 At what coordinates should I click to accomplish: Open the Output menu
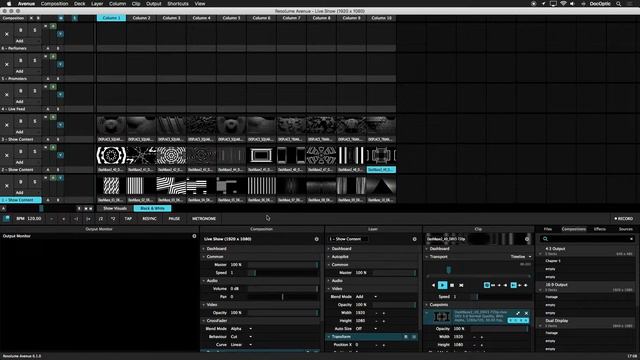[x=153, y=4]
